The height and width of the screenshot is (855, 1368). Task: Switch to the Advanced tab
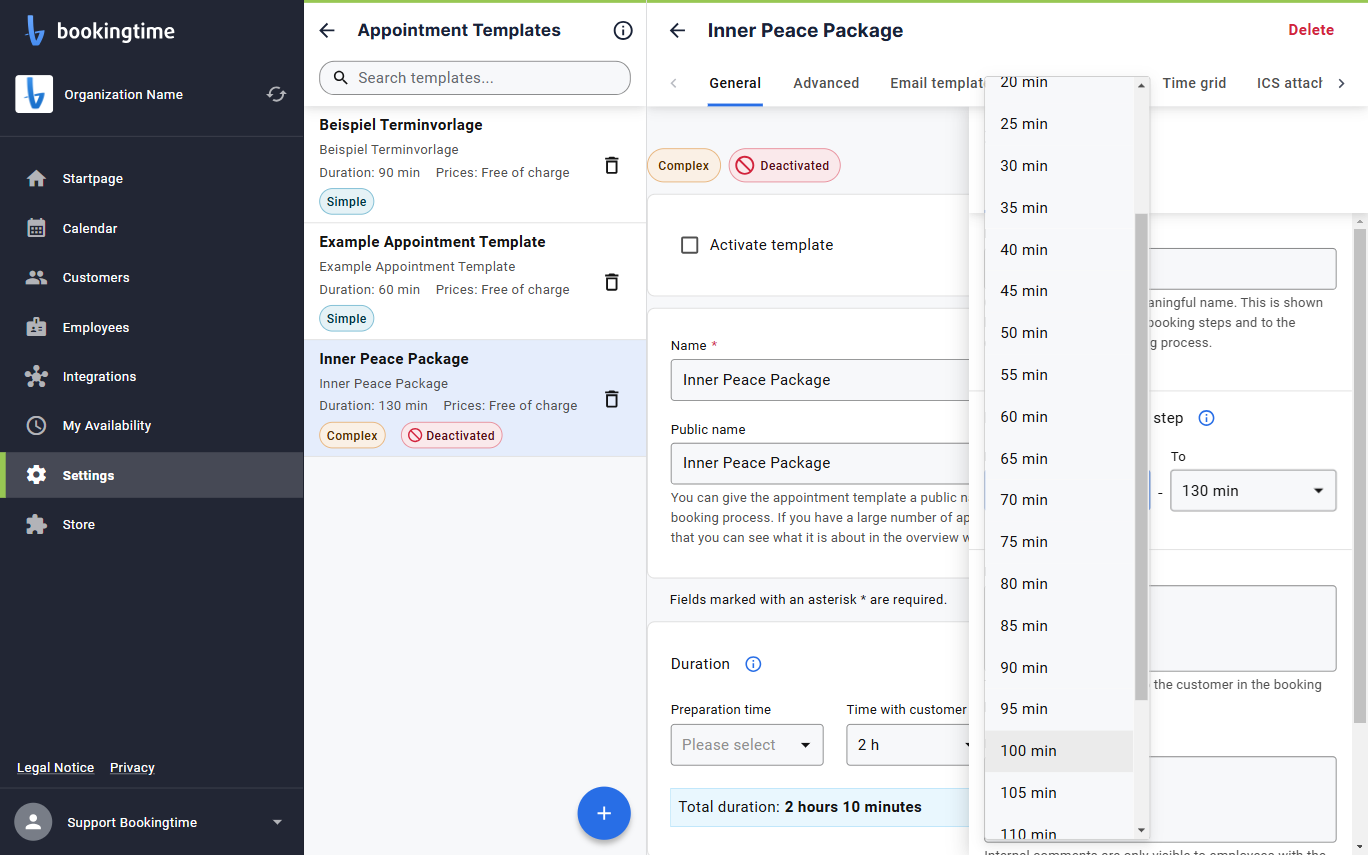coord(826,83)
